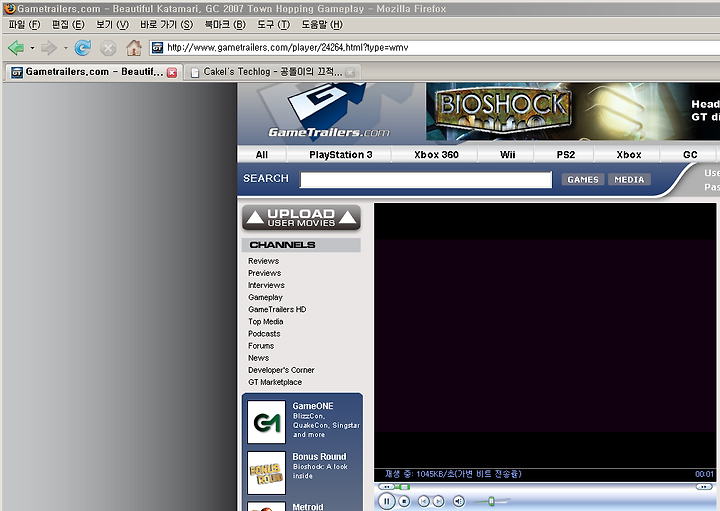Click the GT site icon in address bar
The width and height of the screenshot is (720, 511).
[x=158, y=48]
